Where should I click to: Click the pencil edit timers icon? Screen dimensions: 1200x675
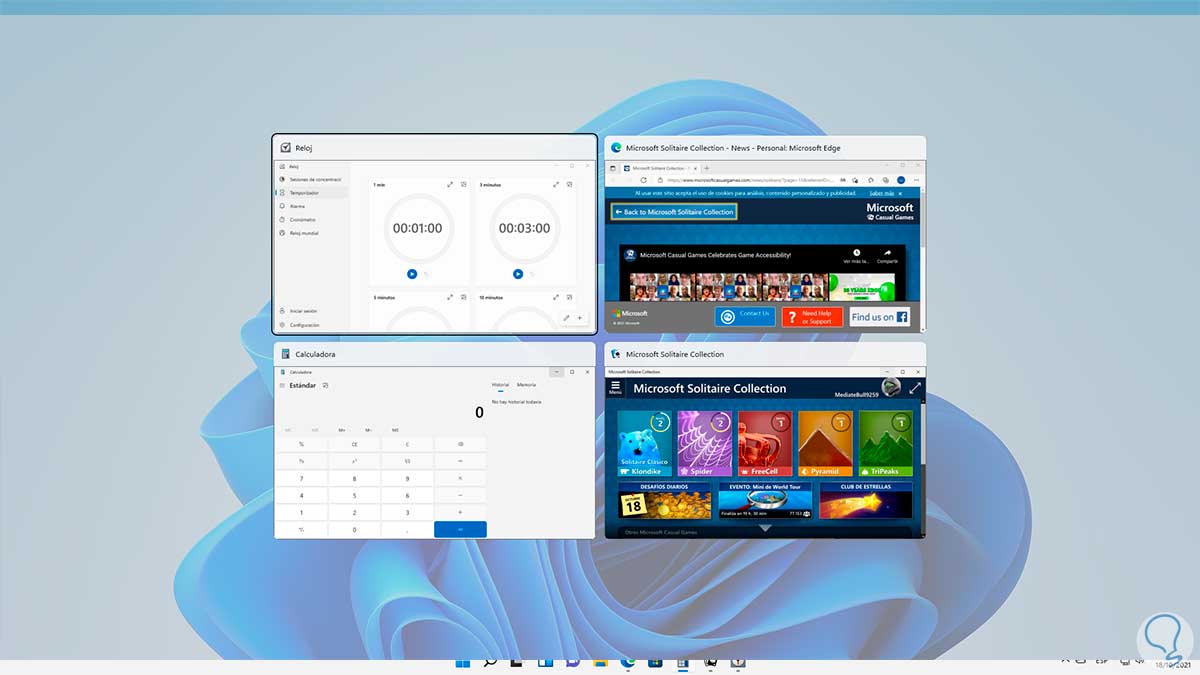pos(566,318)
